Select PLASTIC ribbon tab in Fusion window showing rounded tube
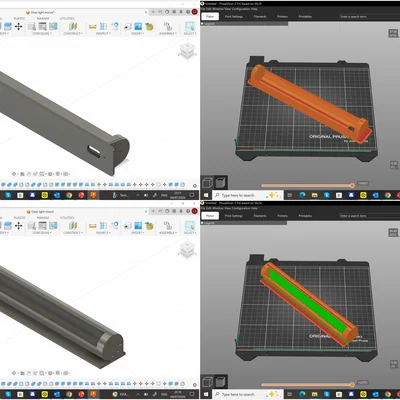This screenshot has width=400, height=400. [x=19, y=218]
